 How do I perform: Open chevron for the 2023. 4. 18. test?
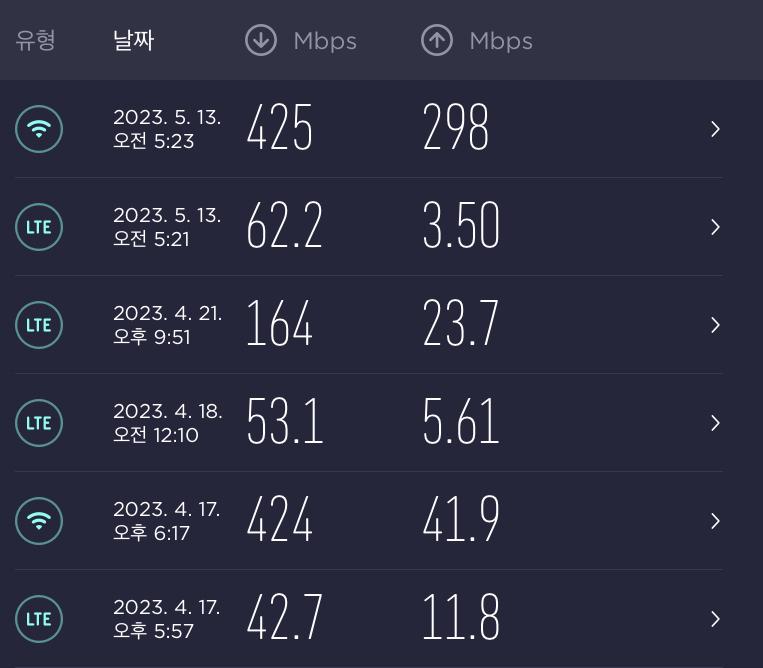tap(715, 423)
